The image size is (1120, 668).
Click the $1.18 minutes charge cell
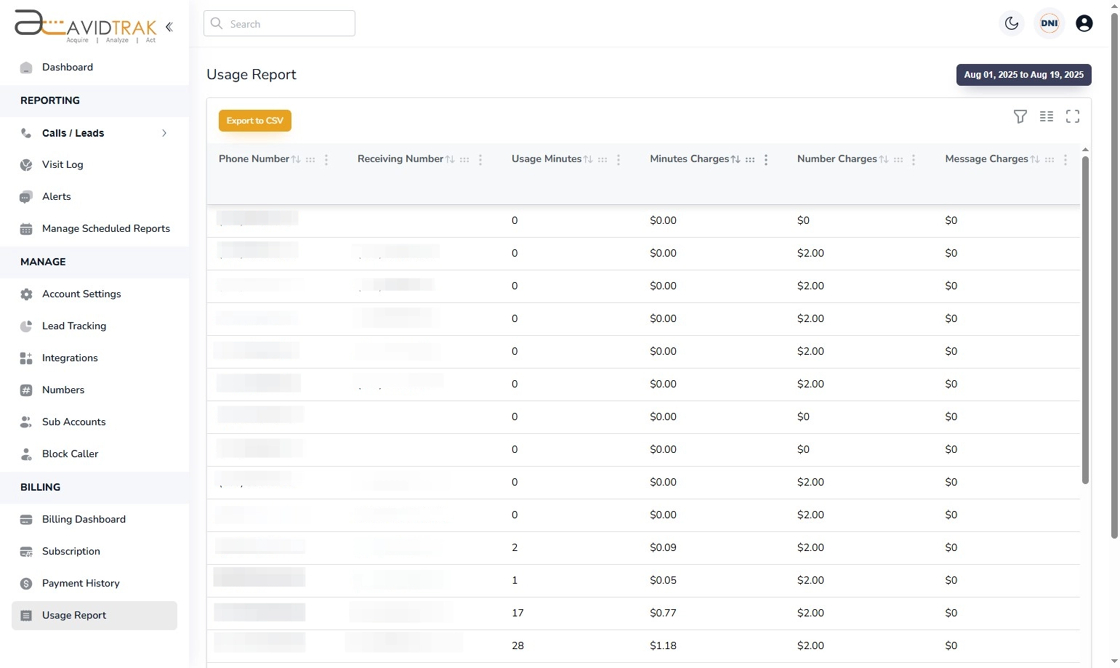663,646
